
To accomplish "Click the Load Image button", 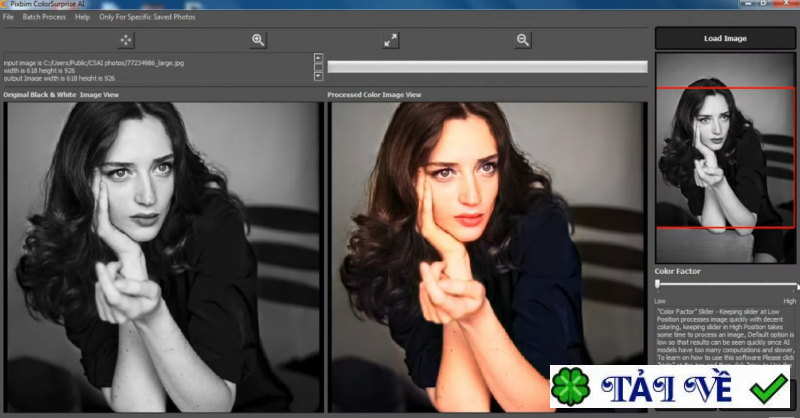I will point(725,38).
